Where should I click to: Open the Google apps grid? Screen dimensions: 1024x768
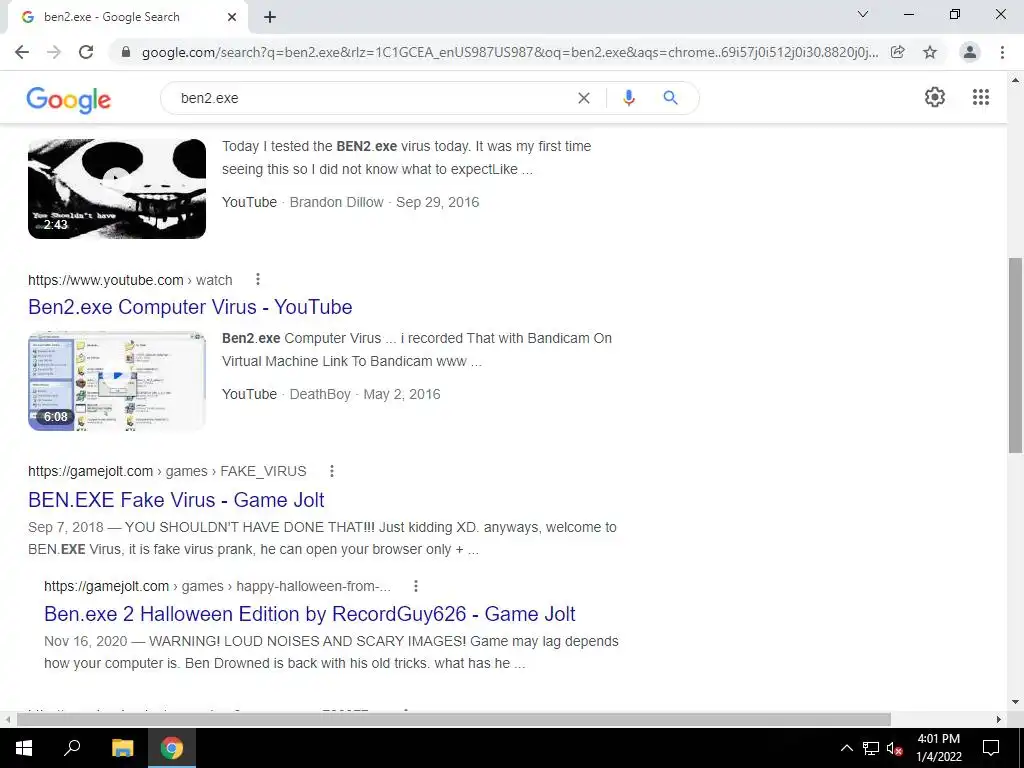(981, 97)
